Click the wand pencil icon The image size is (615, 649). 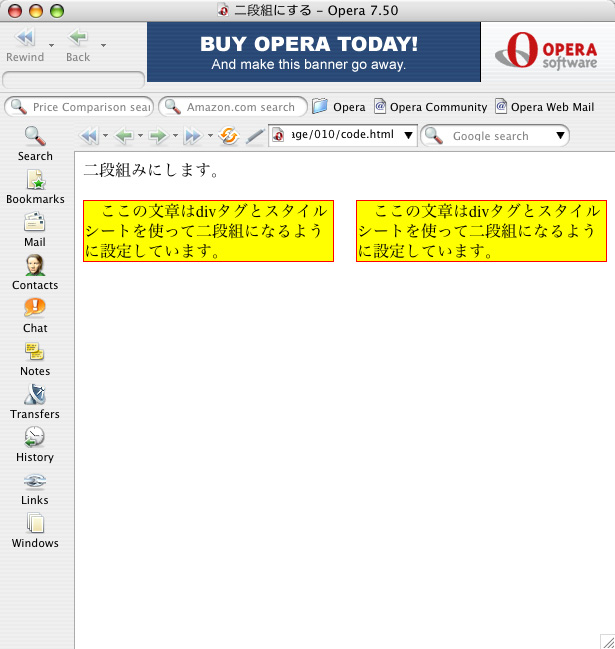(255, 136)
